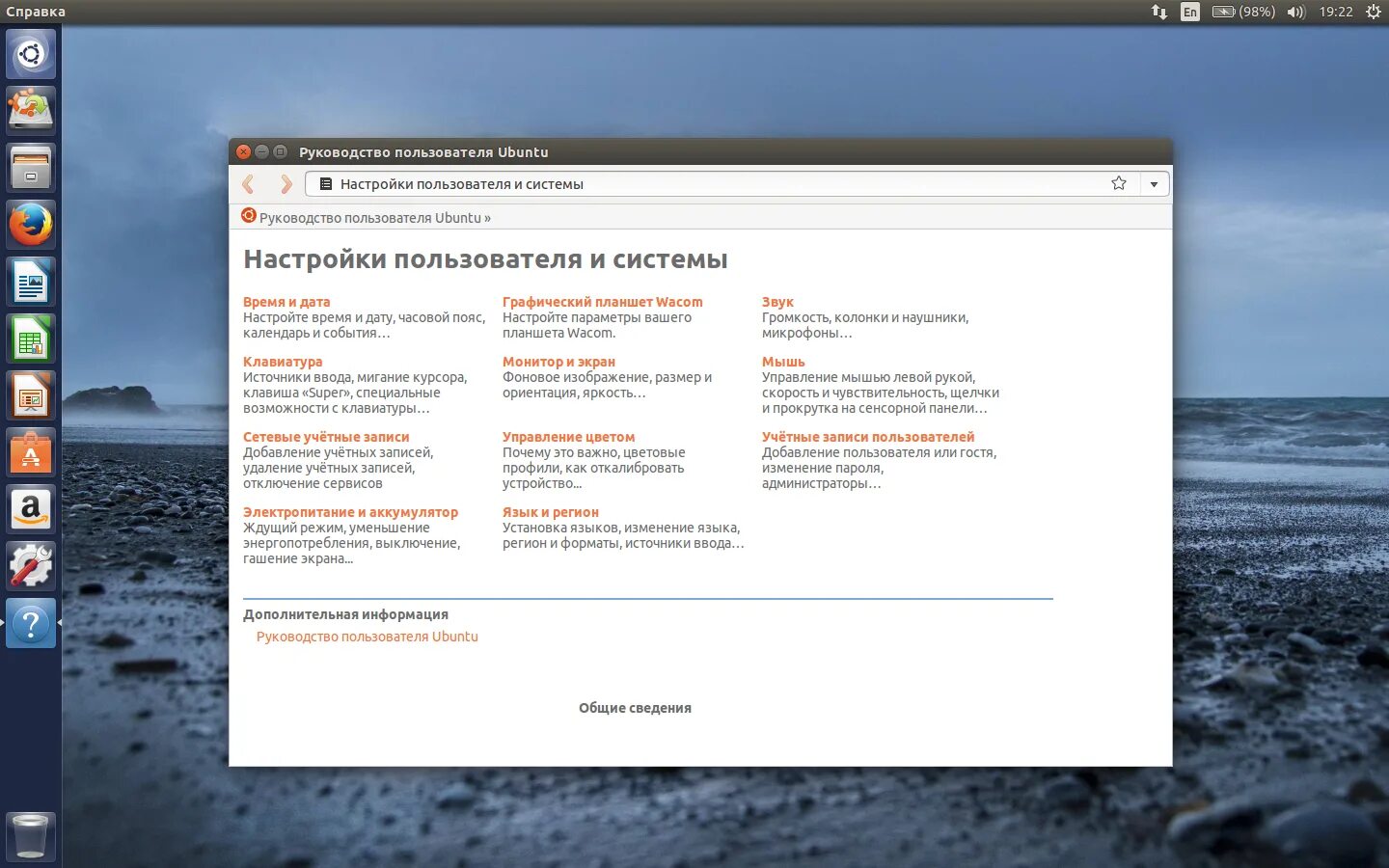
Task: Open Firefox from the launcher
Action: [x=30, y=224]
